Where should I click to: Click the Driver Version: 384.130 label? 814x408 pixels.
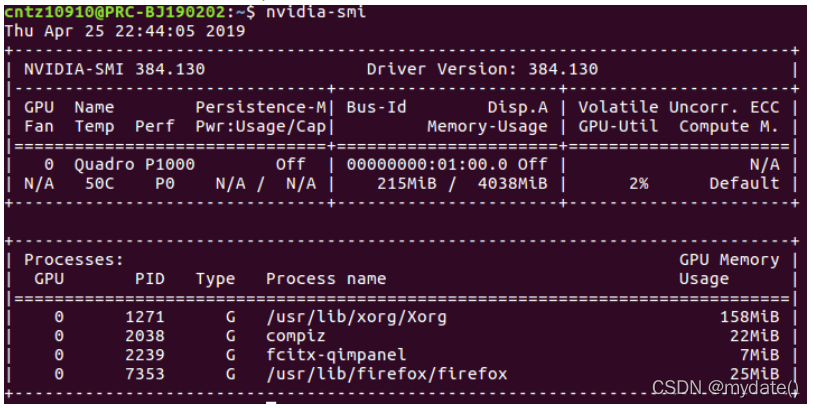(482, 69)
